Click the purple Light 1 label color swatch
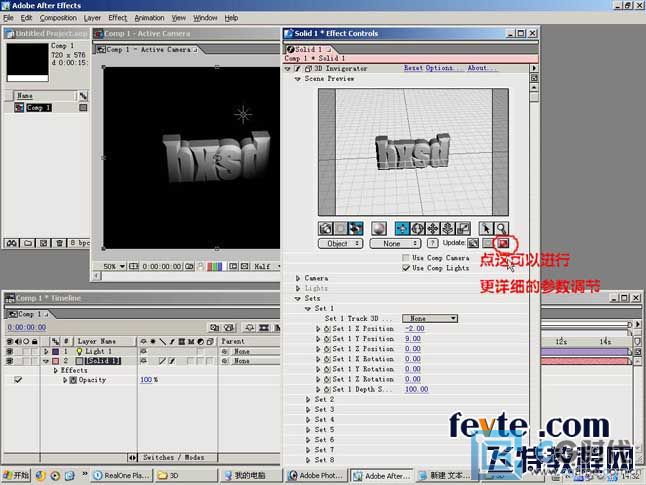 [x=56, y=351]
